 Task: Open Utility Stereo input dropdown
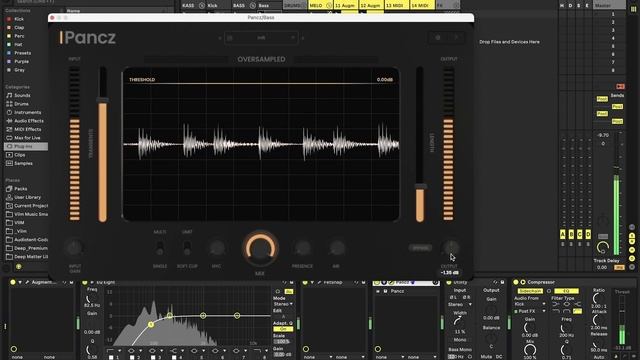[460, 304]
